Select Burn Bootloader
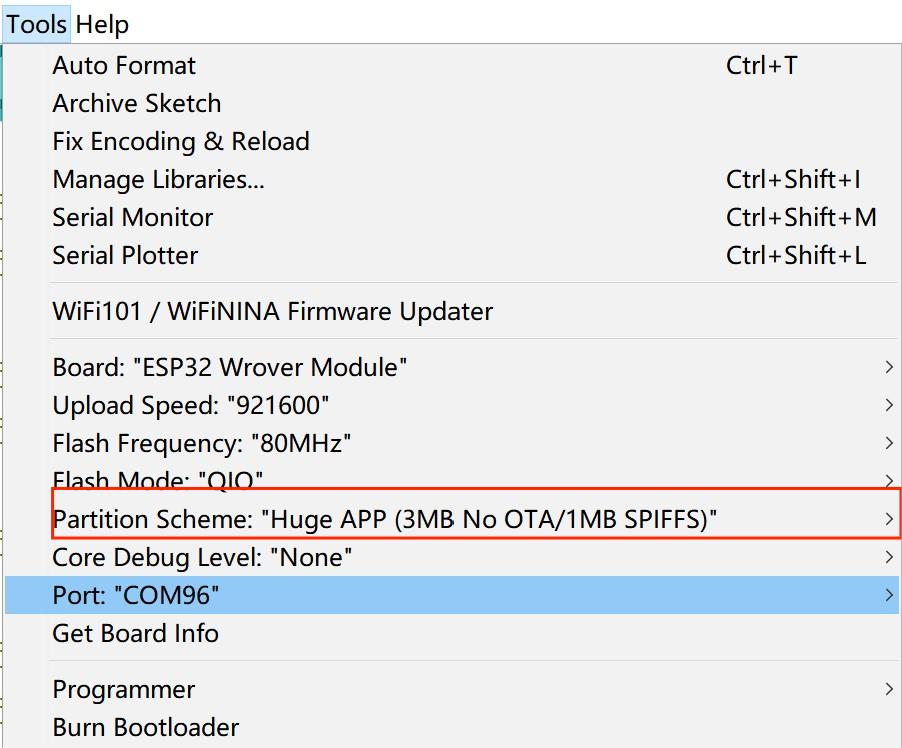This screenshot has height=748, width=902. 146,728
